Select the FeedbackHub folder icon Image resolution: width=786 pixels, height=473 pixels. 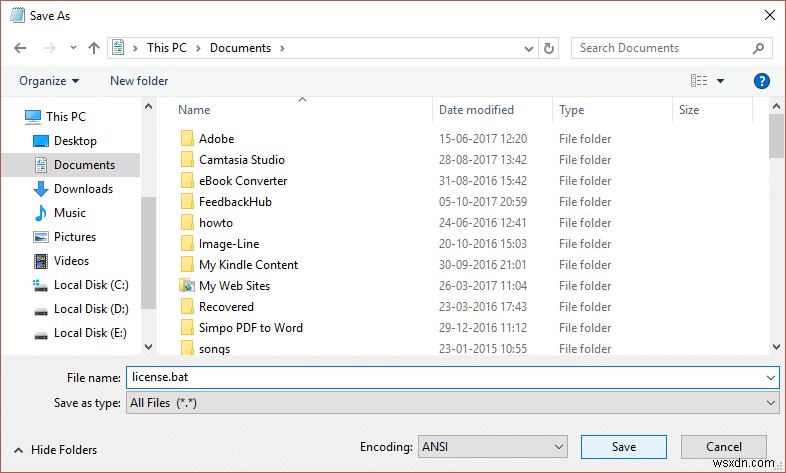pyautogui.click(x=187, y=202)
